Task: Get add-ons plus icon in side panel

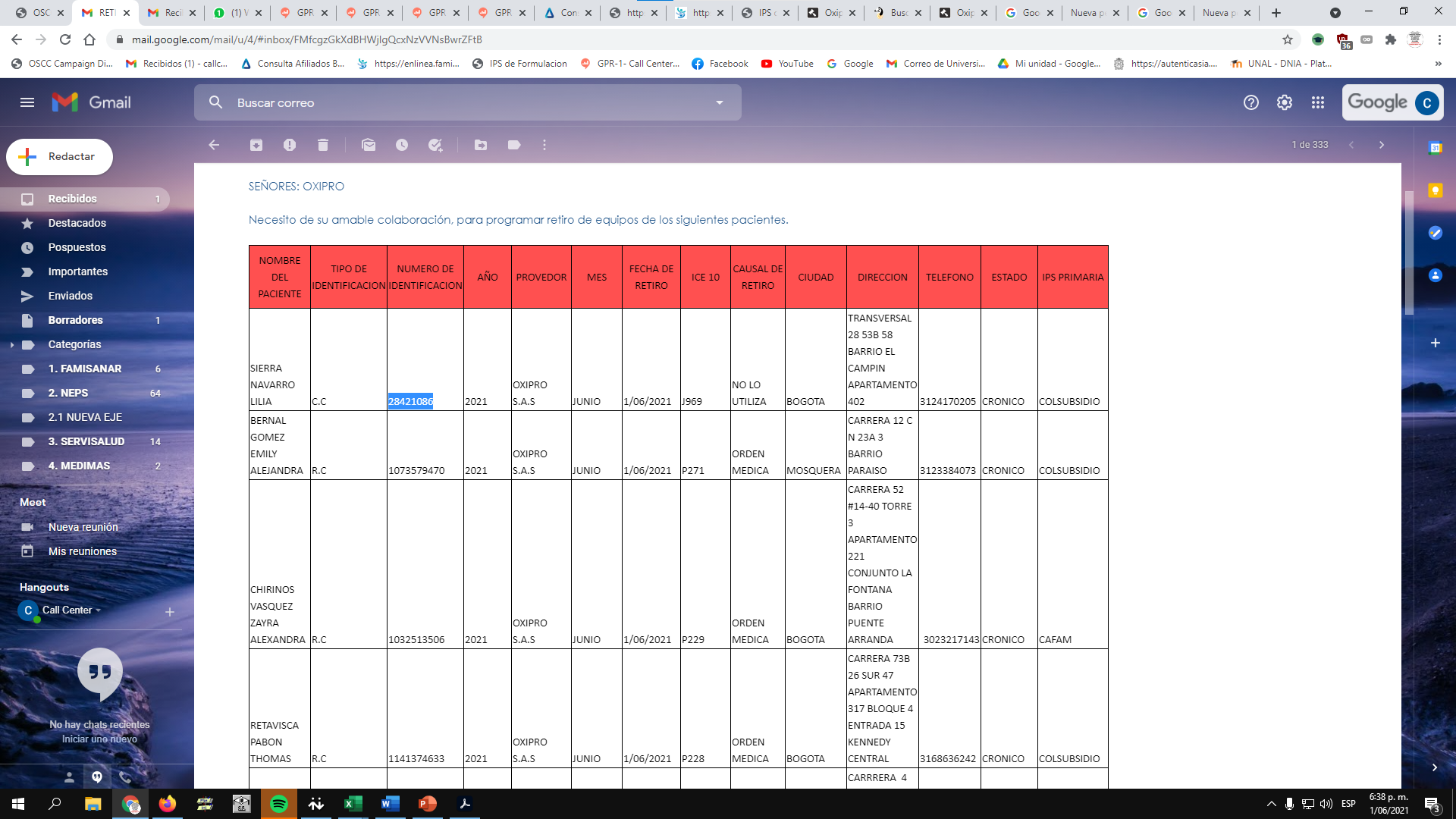Action: [1436, 343]
